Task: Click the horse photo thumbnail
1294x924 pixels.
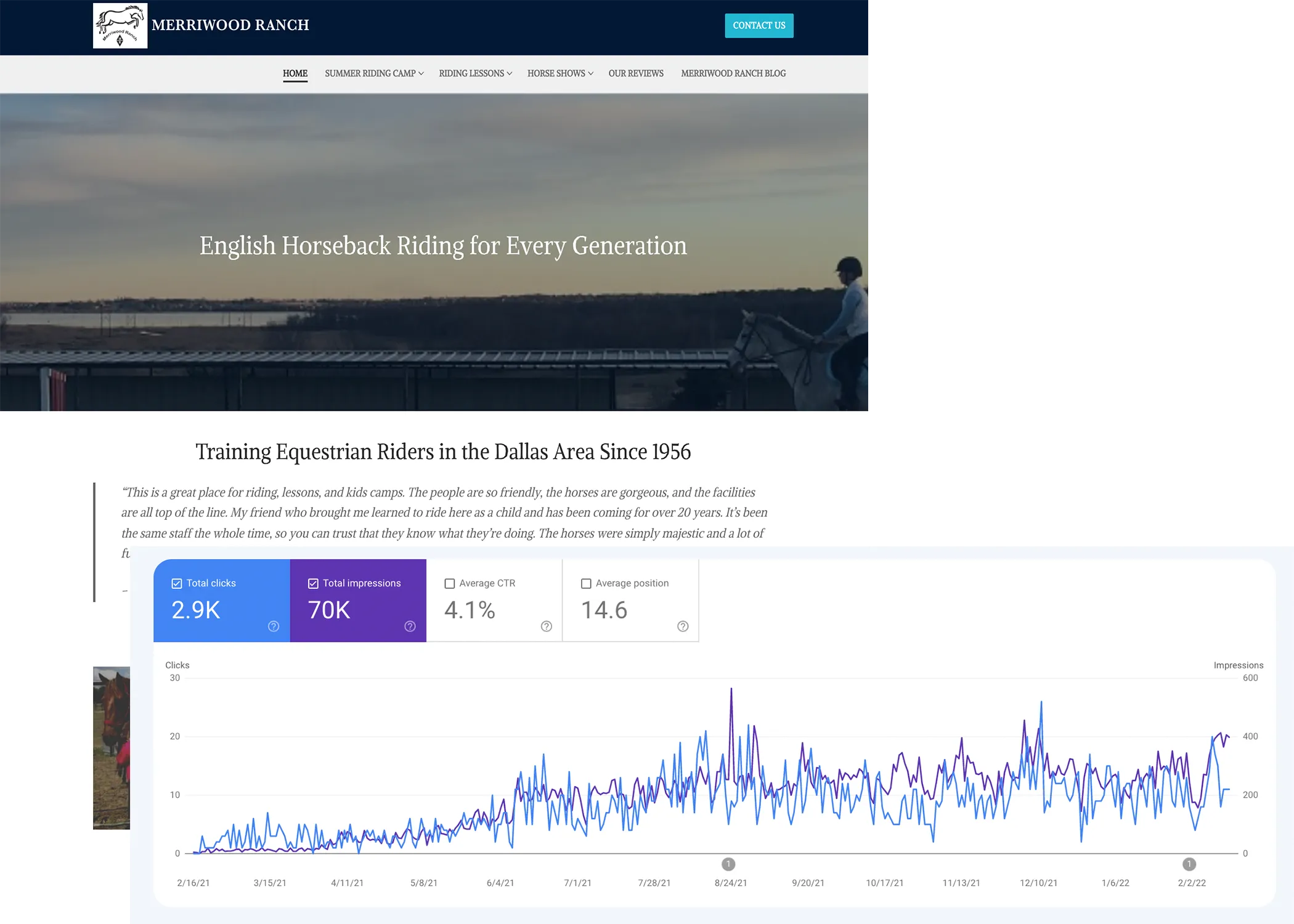Action: (x=112, y=748)
